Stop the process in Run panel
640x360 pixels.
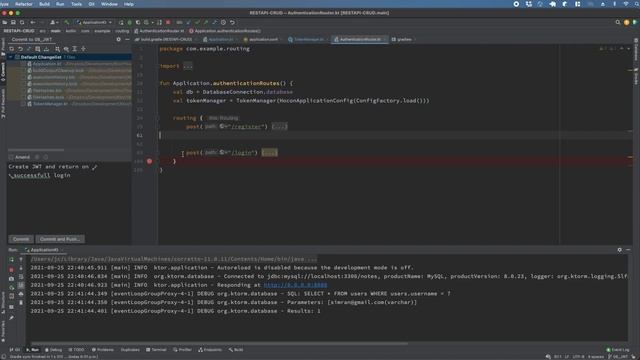coord(11,269)
